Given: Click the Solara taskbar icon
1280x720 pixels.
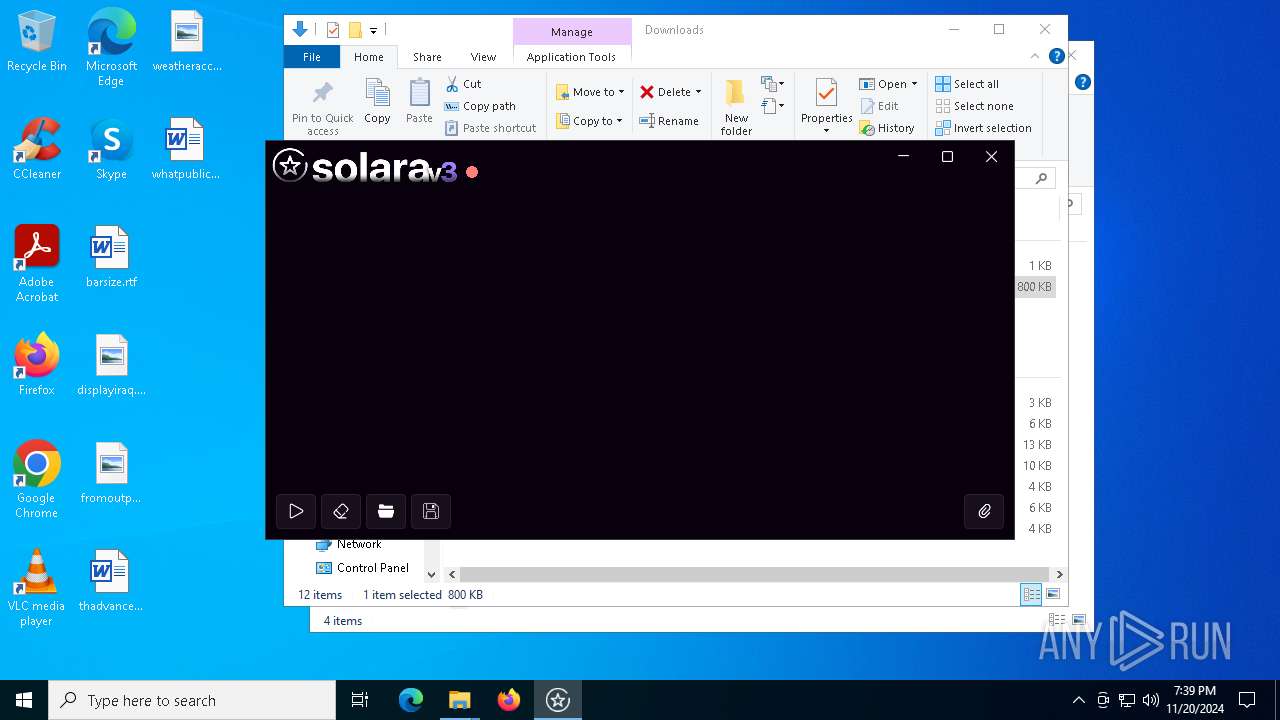Looking at the screenshot, I should [x=558, y=700].
